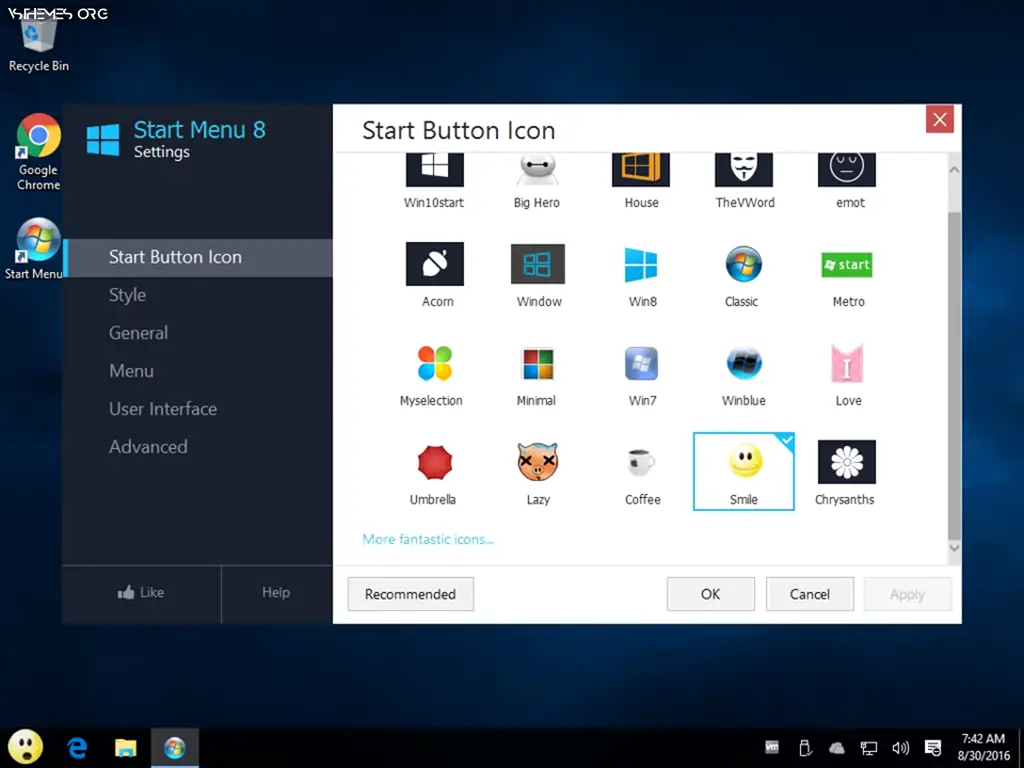The height and width of the screenshot is (768, 1024).
Task: Click the scrollbar down arrow in icon list
Action: pyautogui.click(x=954, y=548)
